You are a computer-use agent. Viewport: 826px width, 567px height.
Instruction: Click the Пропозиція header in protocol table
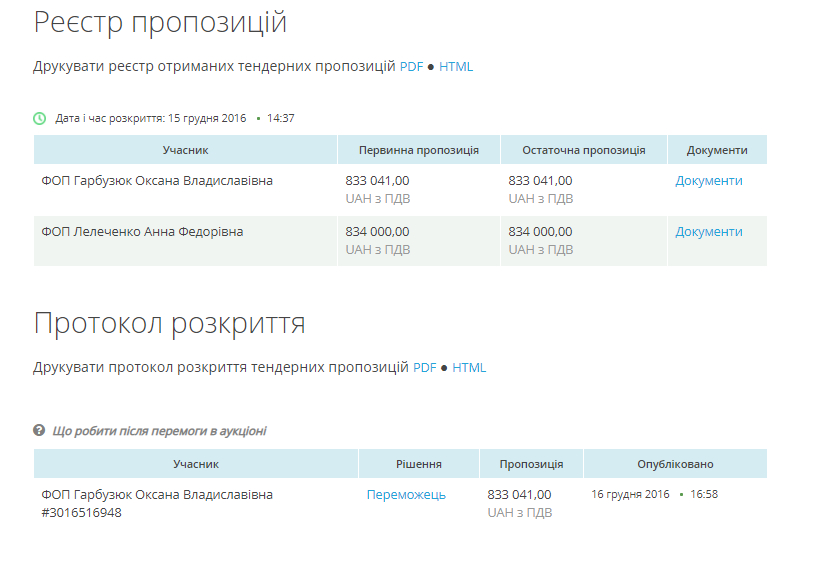[531, 464]
